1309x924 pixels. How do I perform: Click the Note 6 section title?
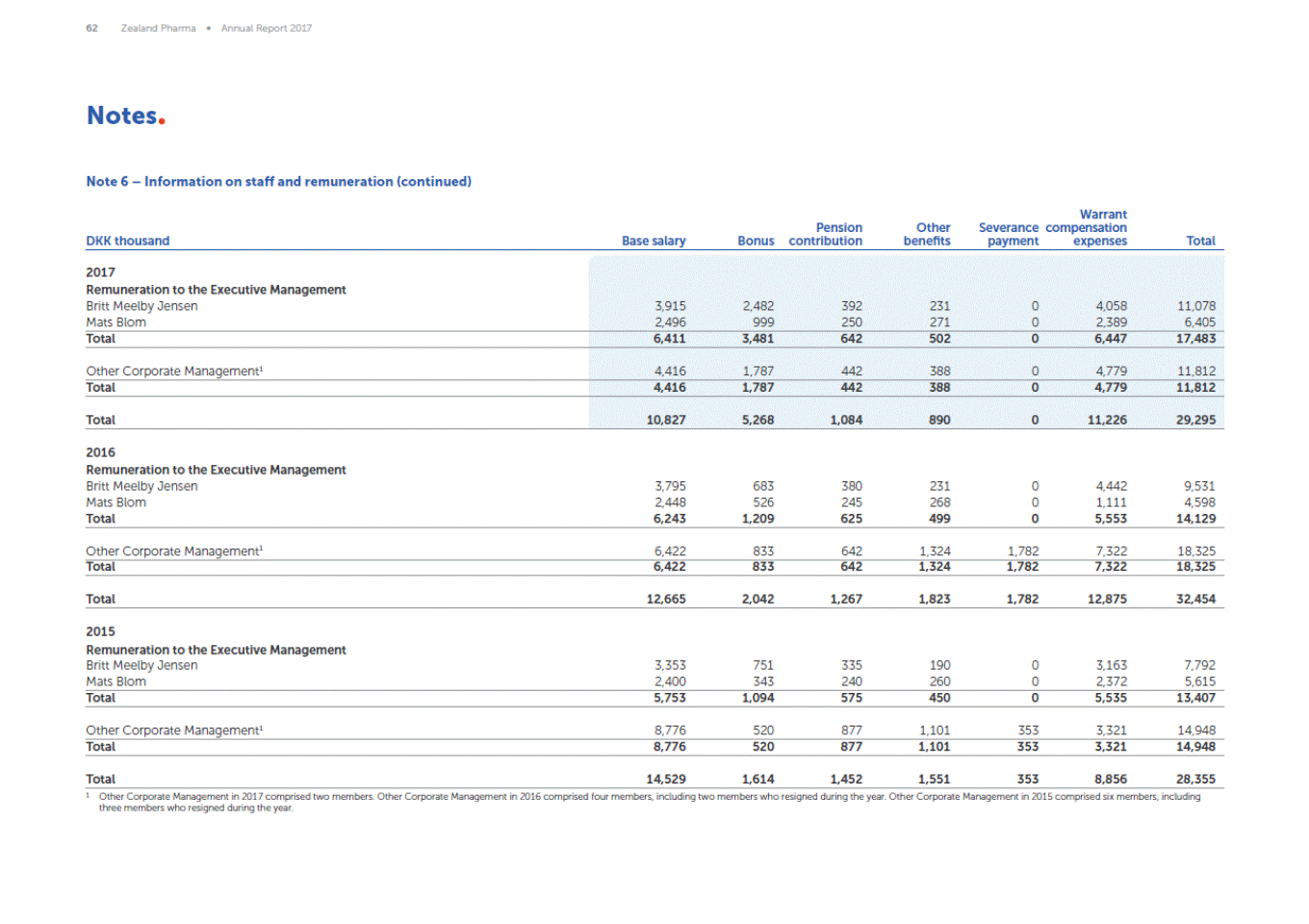pos(278,181)
